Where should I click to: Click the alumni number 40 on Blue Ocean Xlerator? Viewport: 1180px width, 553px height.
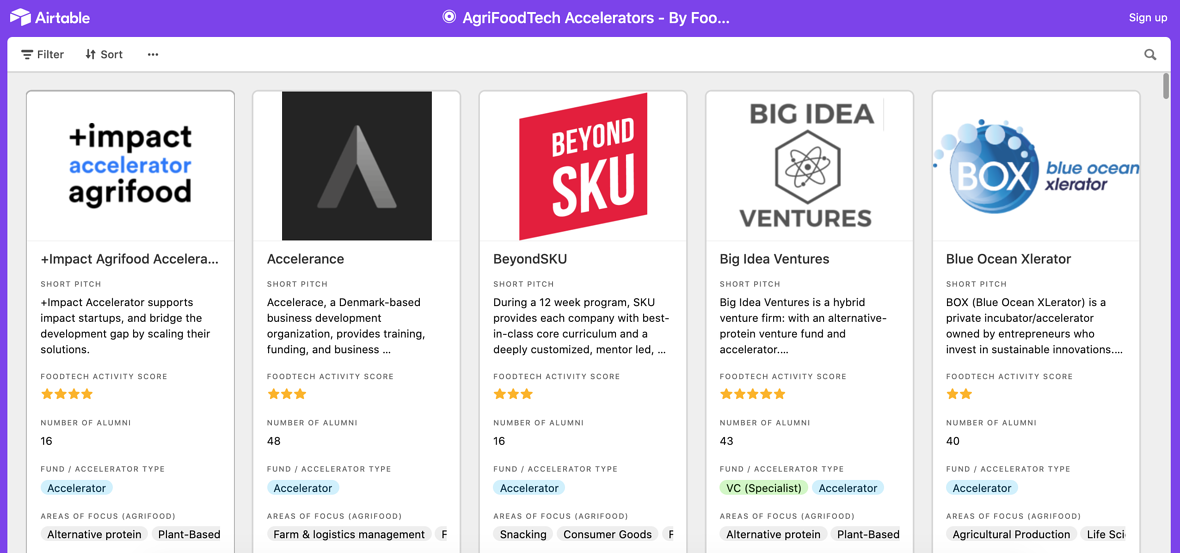[953, 441]
